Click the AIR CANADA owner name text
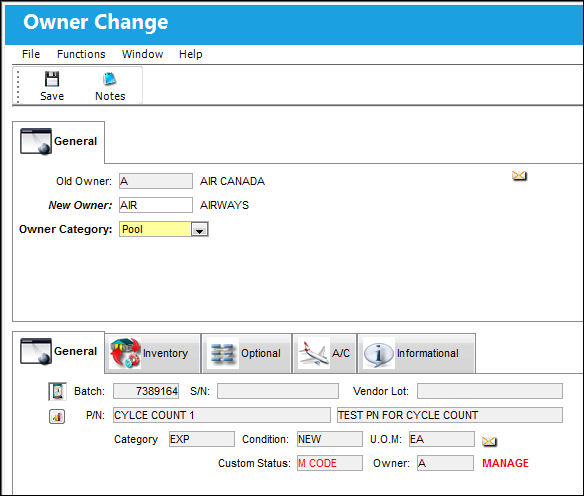This screenshot has height=496, width=584. pos(232,181)
